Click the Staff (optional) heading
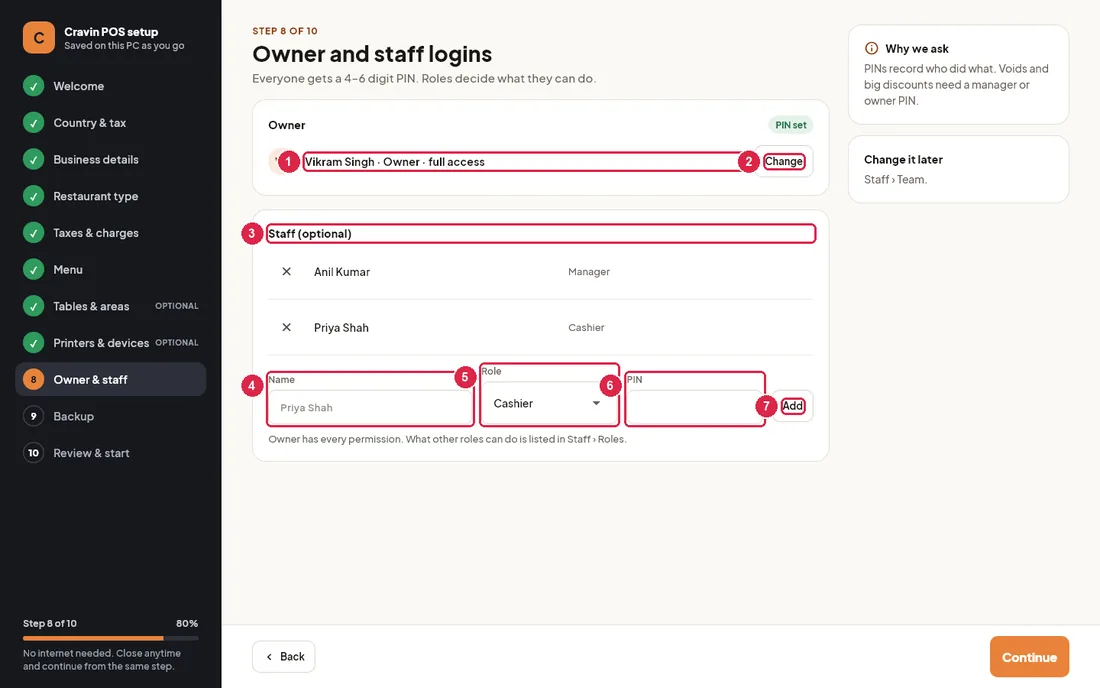Screen dimensions: 1100x688 tap(309, 234)
